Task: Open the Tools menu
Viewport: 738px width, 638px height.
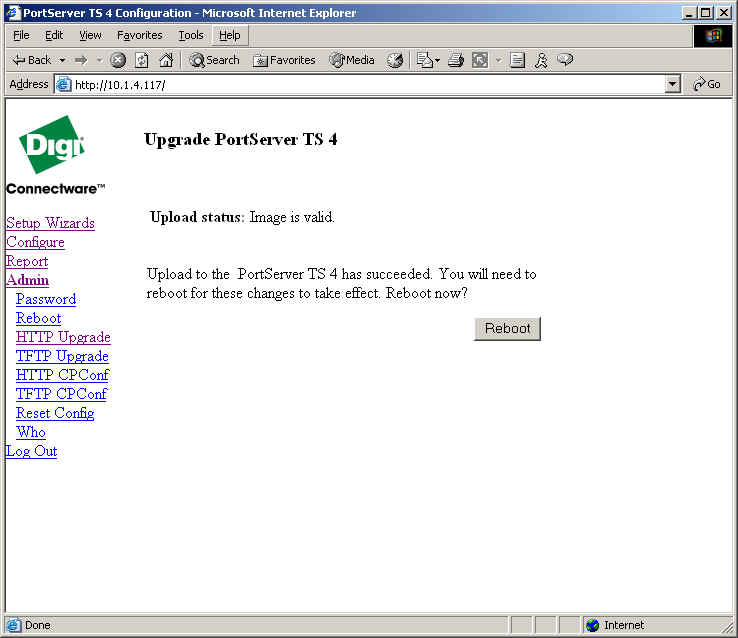Action: point(190,35)
